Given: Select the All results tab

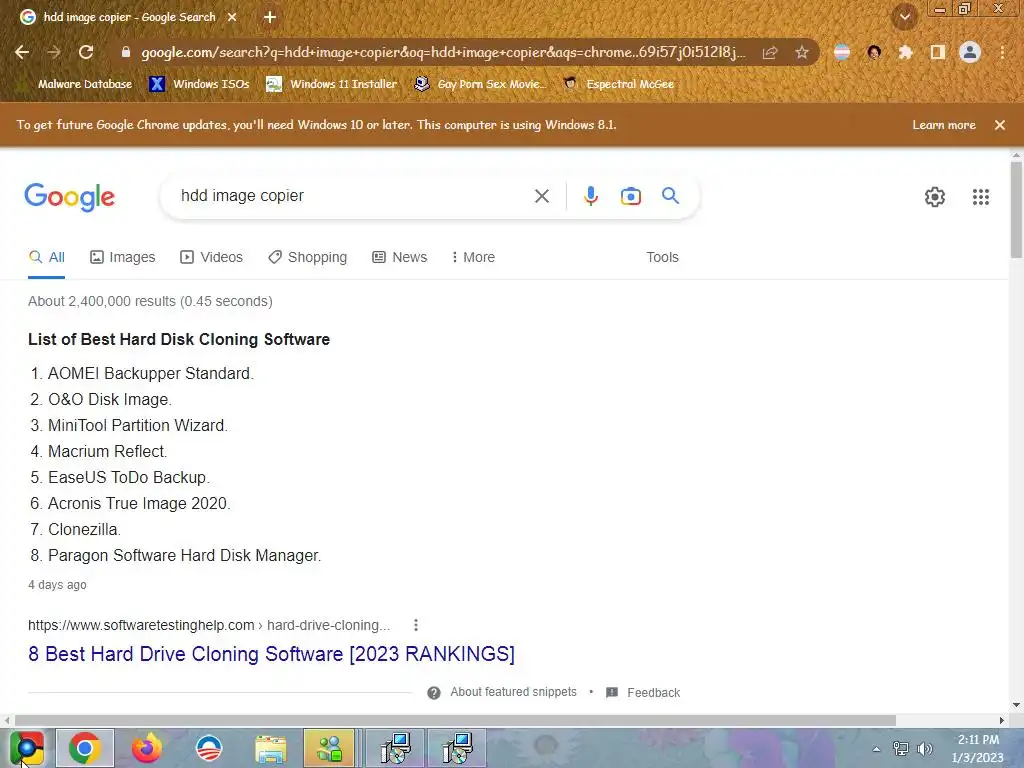Looking at the screenshot, I should pos(46,257).
